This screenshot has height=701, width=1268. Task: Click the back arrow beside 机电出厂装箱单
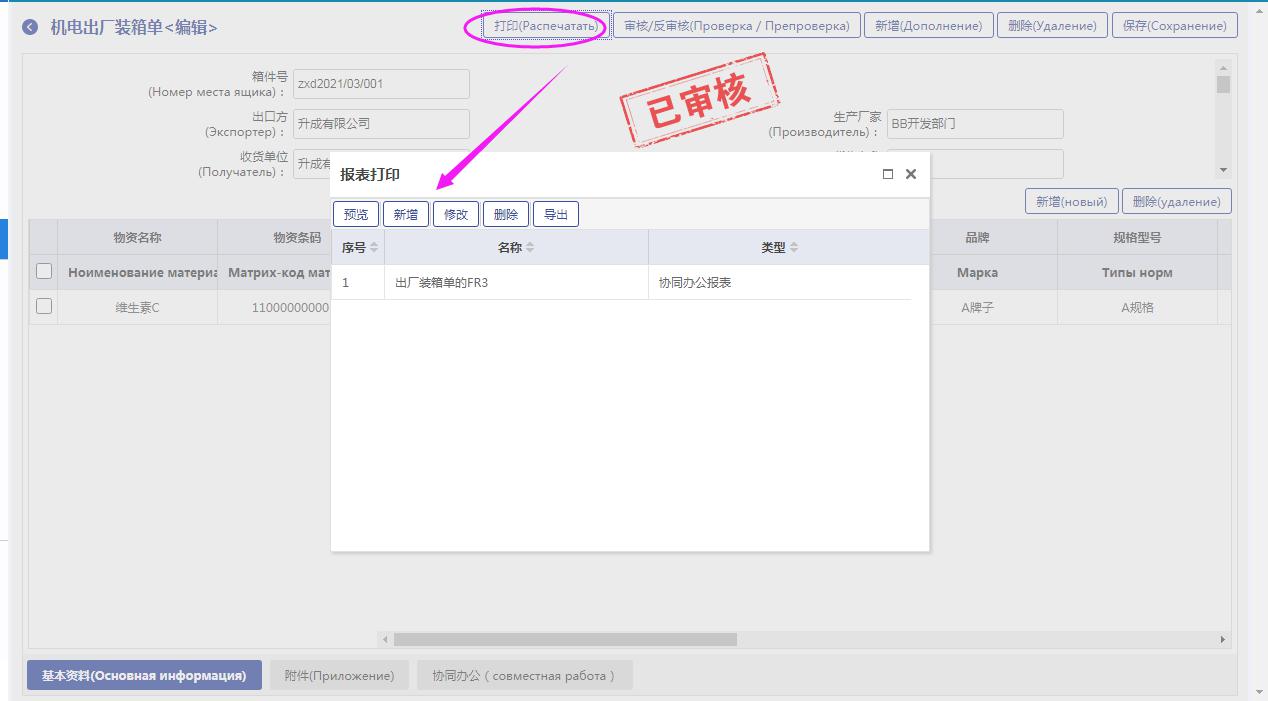(x=30, y=28)
